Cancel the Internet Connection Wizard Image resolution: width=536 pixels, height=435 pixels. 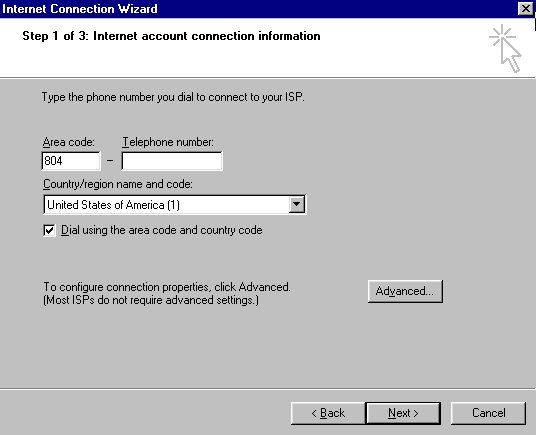point(488,413)
